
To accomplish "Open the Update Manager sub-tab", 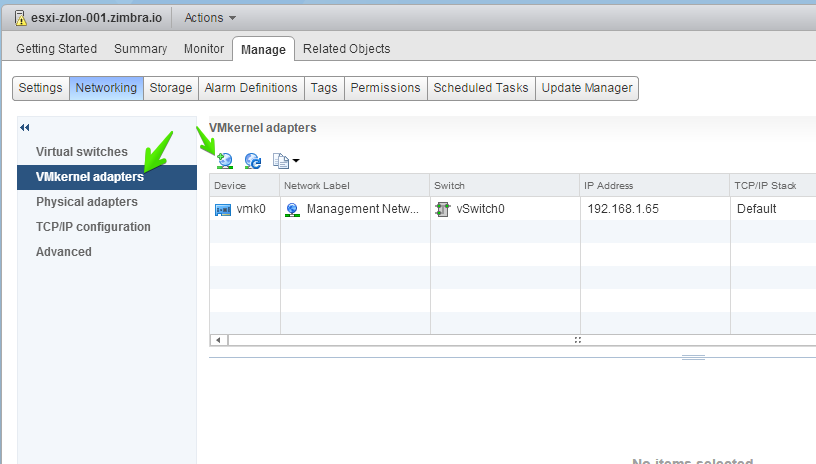I will point(587,88).
